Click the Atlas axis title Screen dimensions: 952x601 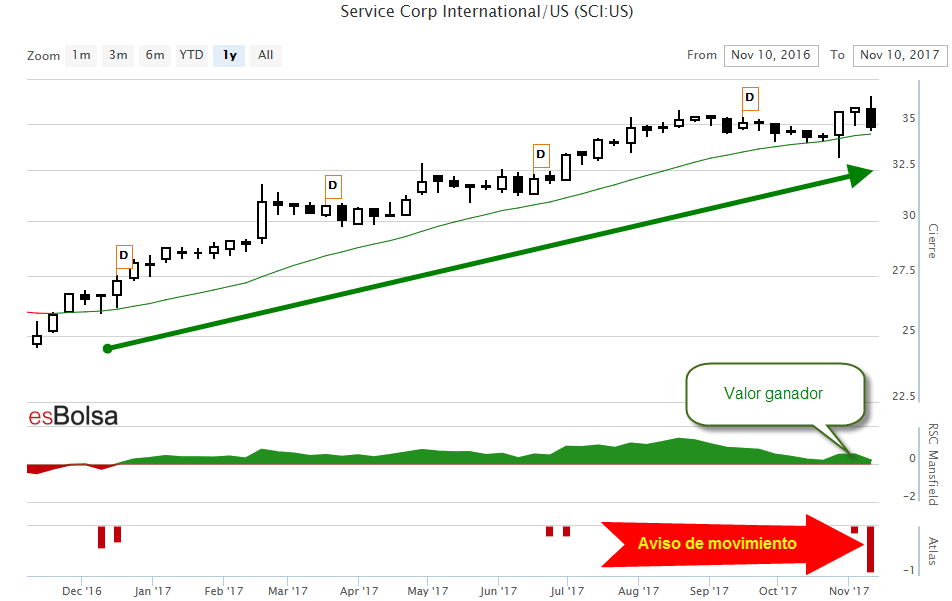(933, 551)
